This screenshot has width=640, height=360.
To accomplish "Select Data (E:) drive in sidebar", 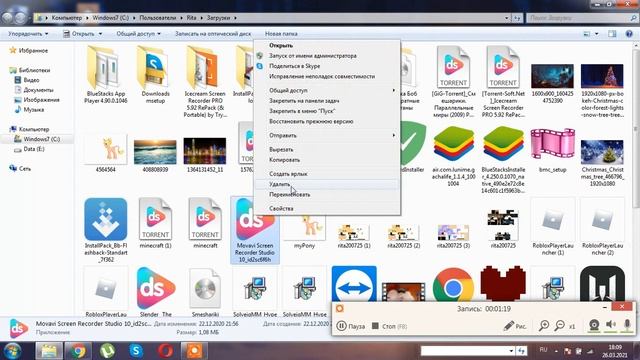I will [x=29, y=149].
